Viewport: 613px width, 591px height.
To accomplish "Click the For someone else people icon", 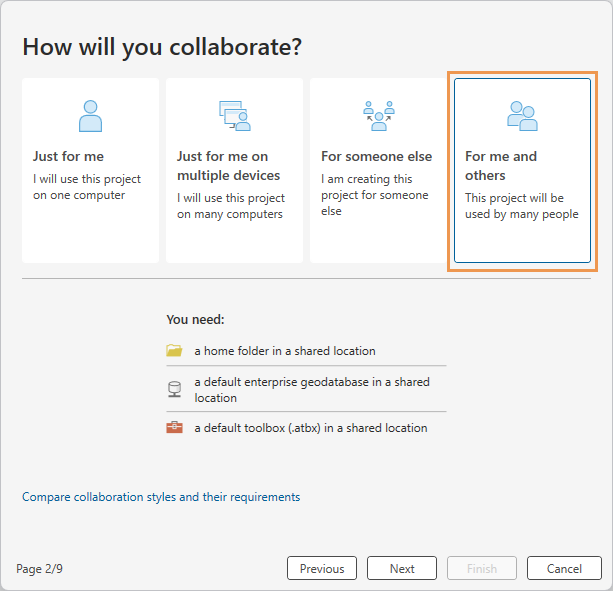I will pyautogui.click(x=378, y=116).
